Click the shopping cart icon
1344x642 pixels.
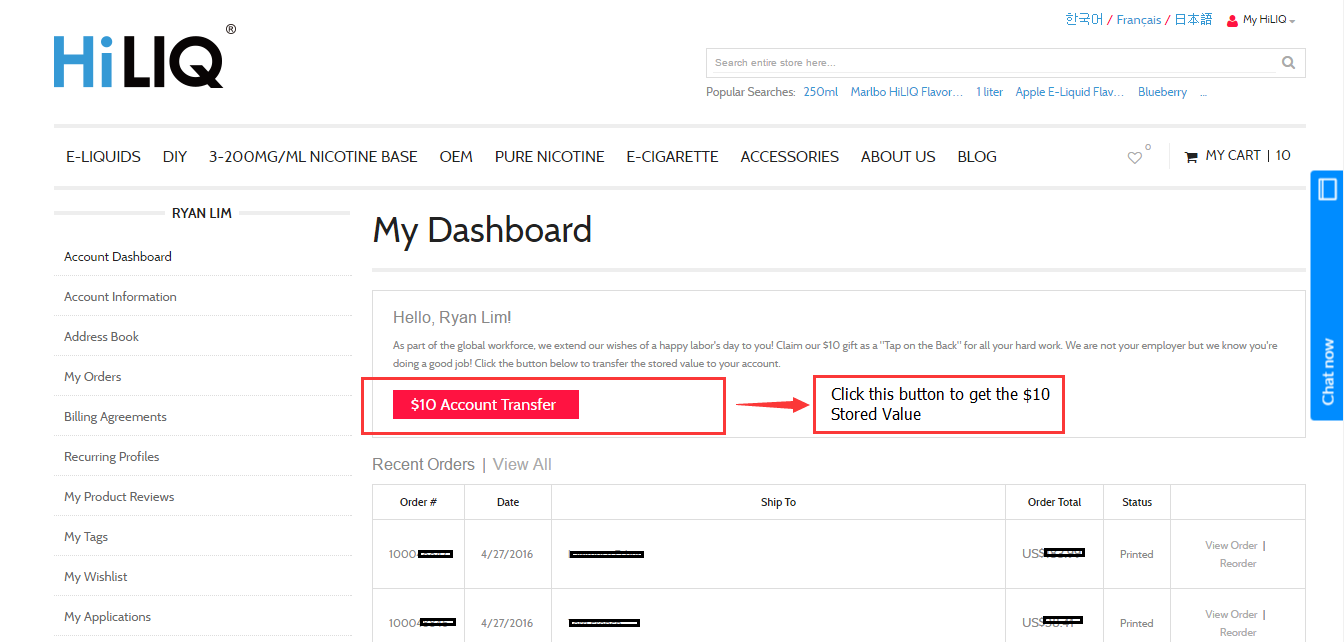1191,157
